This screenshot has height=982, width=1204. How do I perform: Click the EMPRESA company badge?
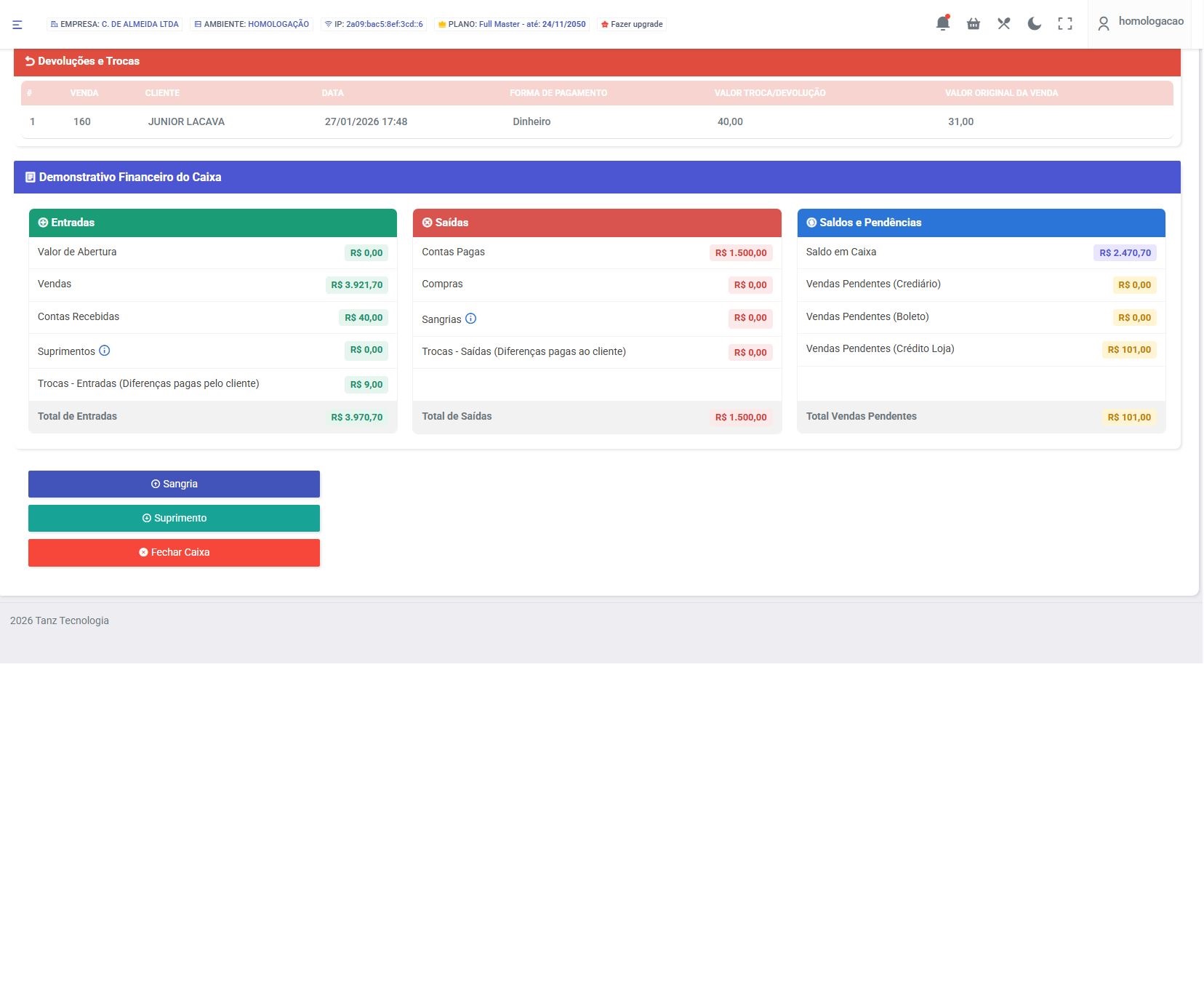click(115, 25)
